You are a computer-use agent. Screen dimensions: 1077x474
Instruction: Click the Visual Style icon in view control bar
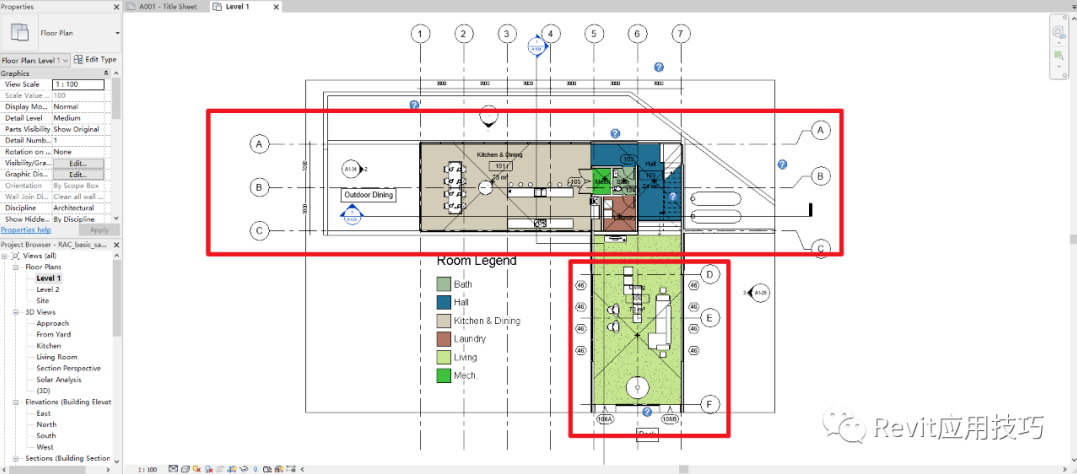coord(185,469)
